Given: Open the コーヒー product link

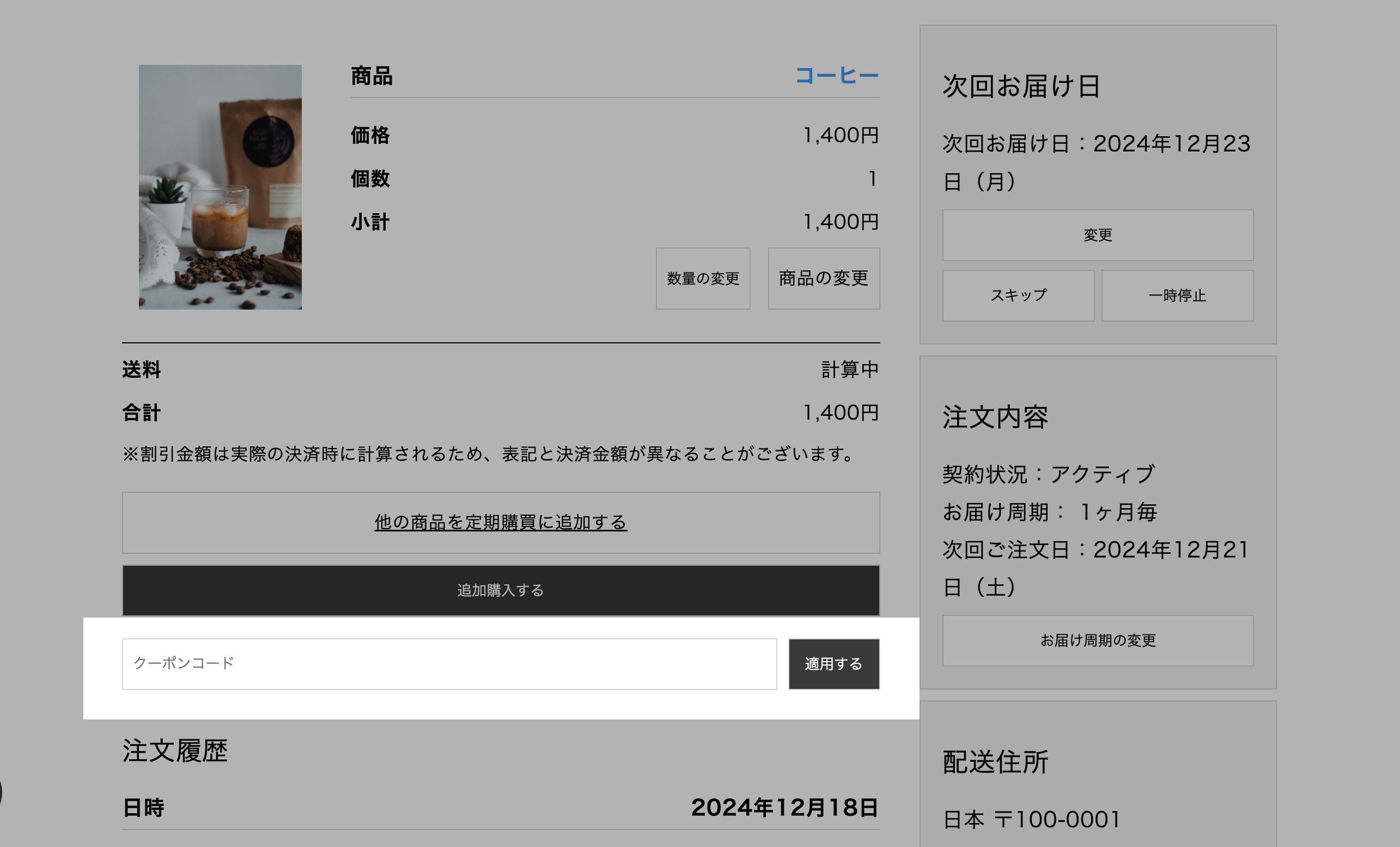Looking at the screenshot, I should click(836, 76).
